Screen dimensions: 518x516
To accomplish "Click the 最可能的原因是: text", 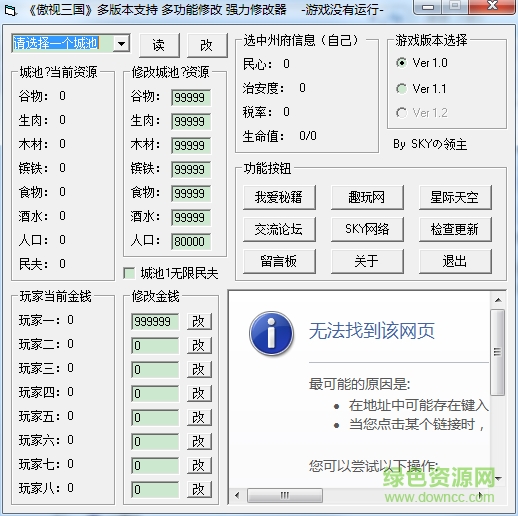I will (359, 384).
